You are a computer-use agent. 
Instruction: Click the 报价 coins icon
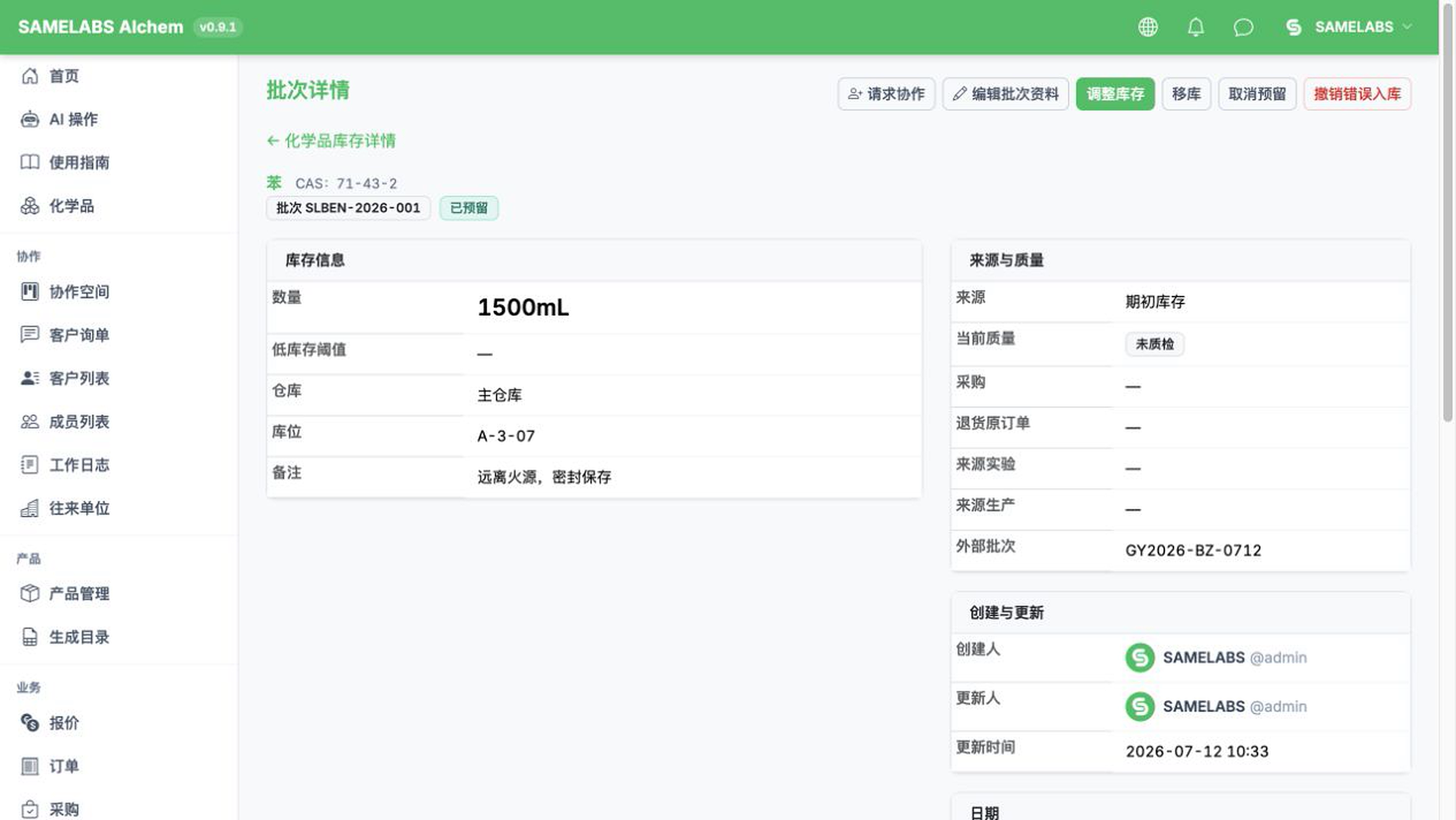point(29,723)
